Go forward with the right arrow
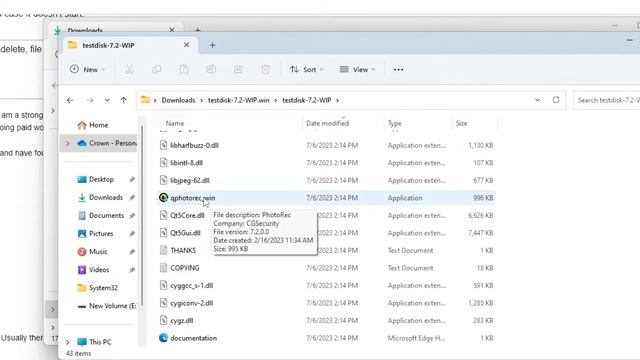The height and width of the screenshot is (360, 640). [x=89, y=100]
